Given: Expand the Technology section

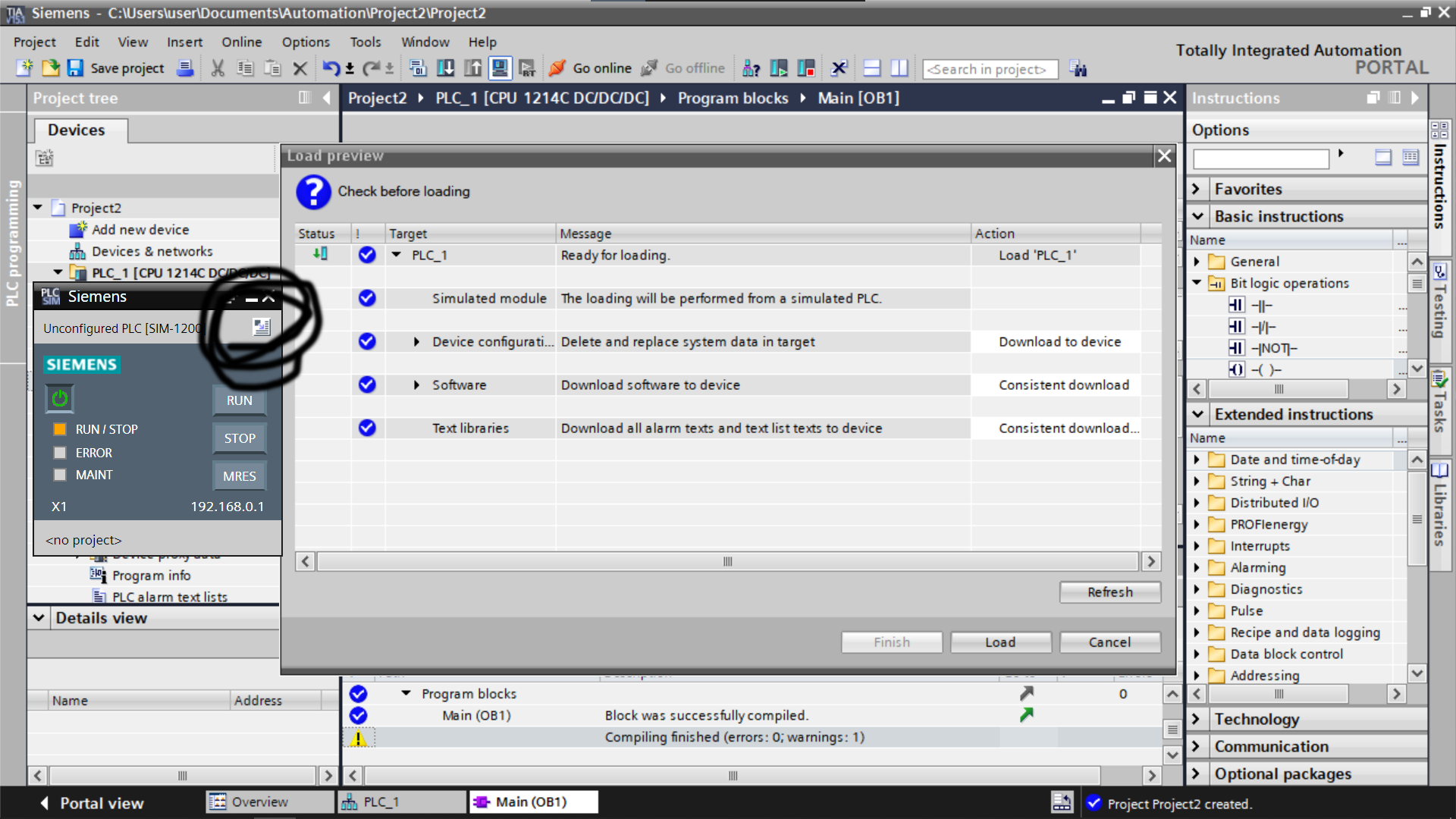Looking at the screenshot, I should pos(1197,719).
